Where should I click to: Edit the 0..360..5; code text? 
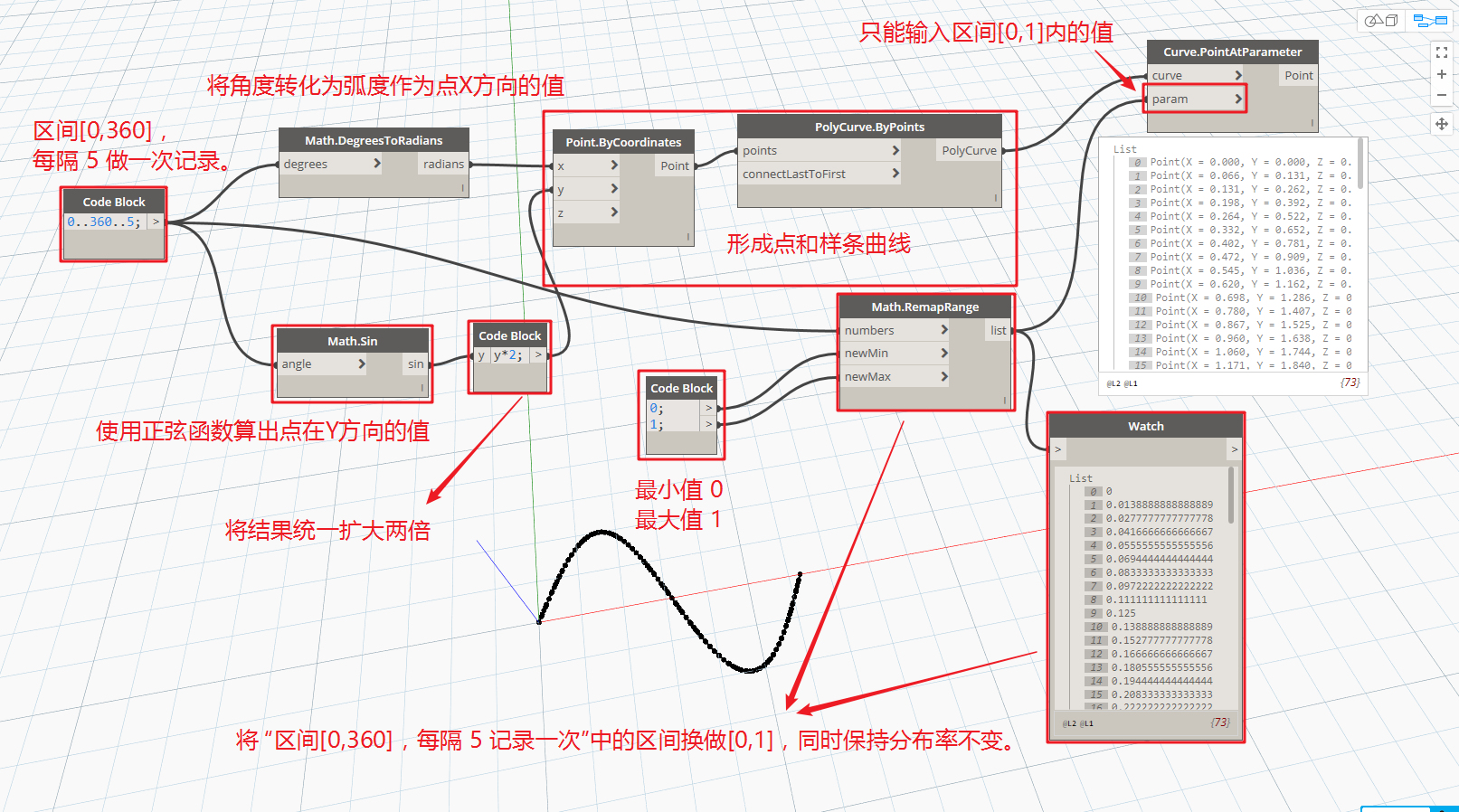pyautogui.click(x=104, y=222)
